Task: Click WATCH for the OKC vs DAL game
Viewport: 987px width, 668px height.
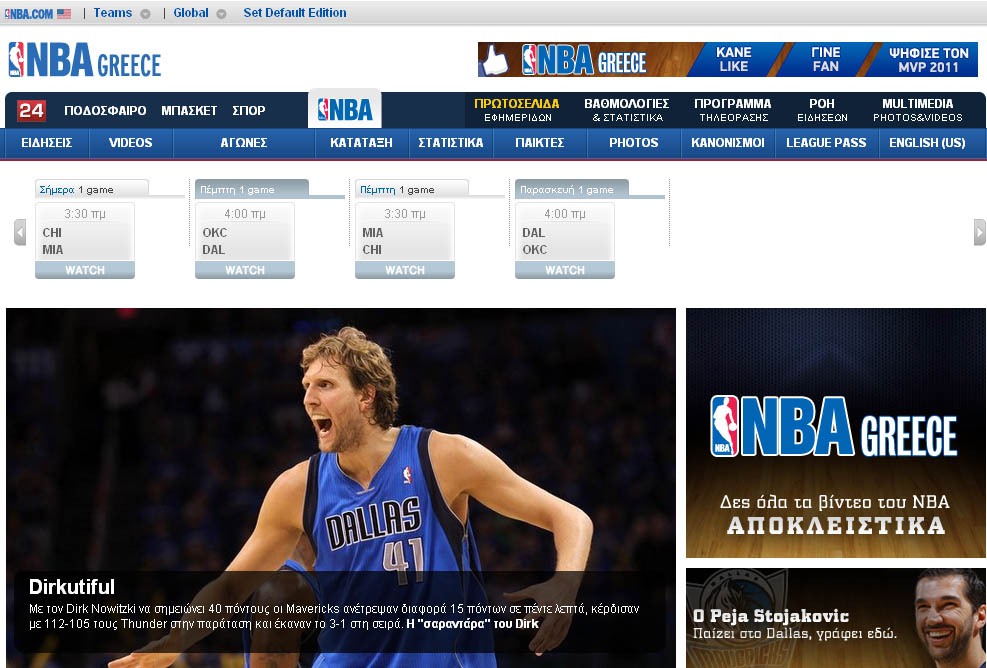Action: pyautogui.click(x=245, y=270)
